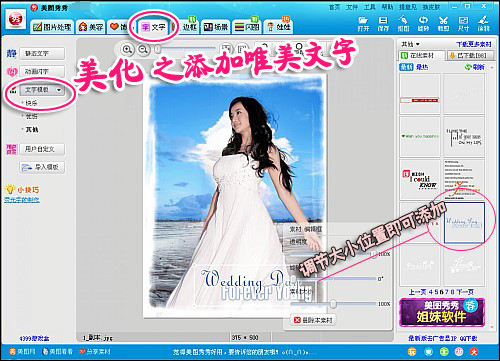The height and width of the screenshot is (361, 500).
Task: Expand the 文字模板 dropdown arrow
Action: 59,90
